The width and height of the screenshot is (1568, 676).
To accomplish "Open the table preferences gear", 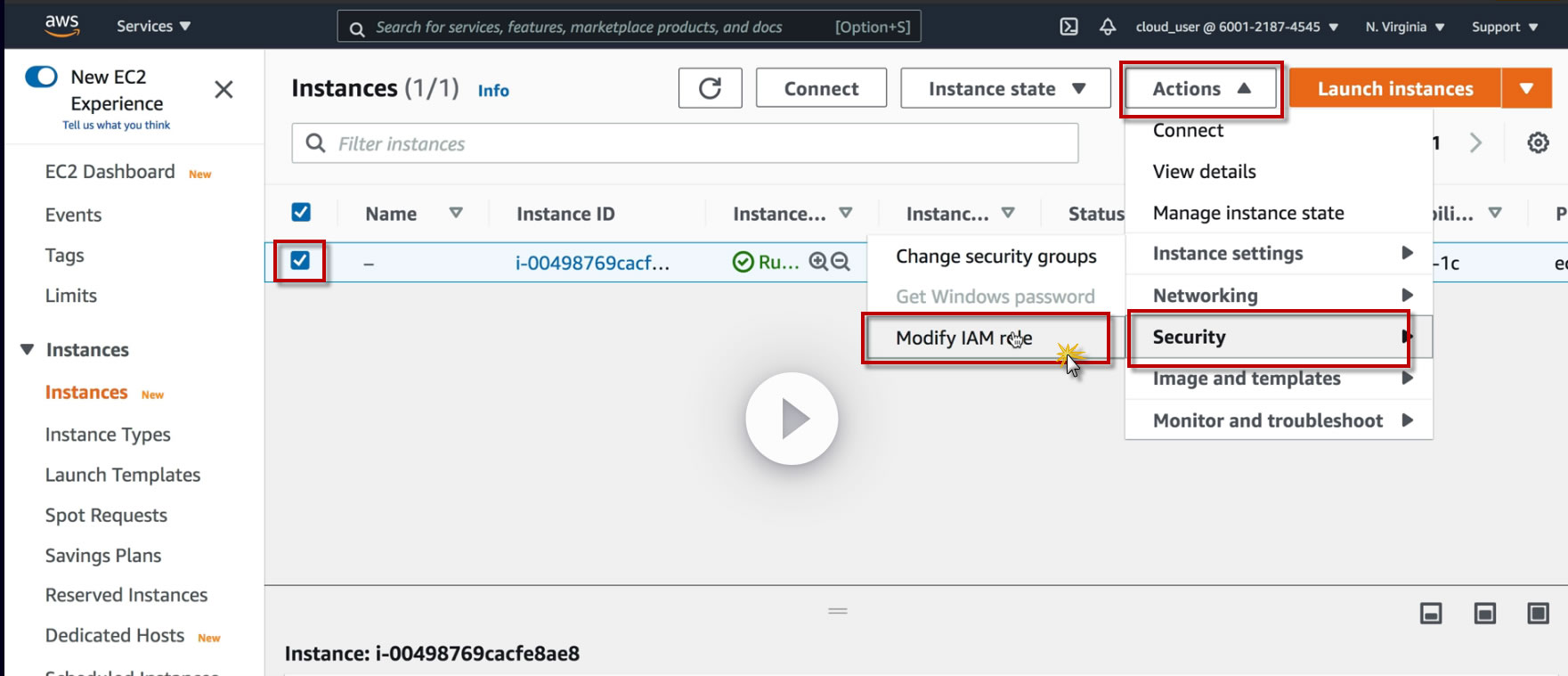I will (x=1538, y=143).
